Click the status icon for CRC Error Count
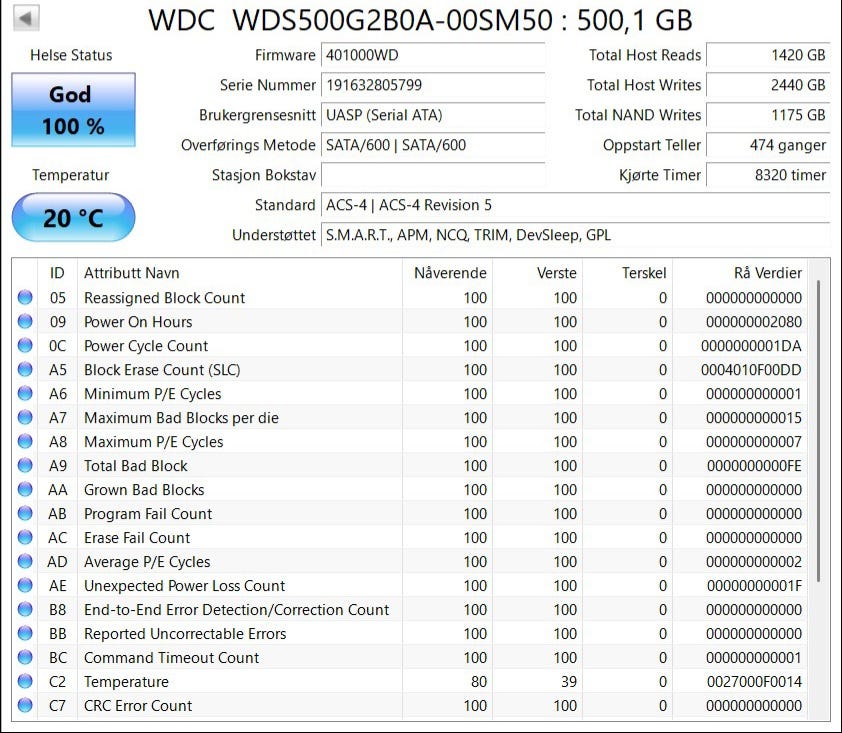 (25, 706)
